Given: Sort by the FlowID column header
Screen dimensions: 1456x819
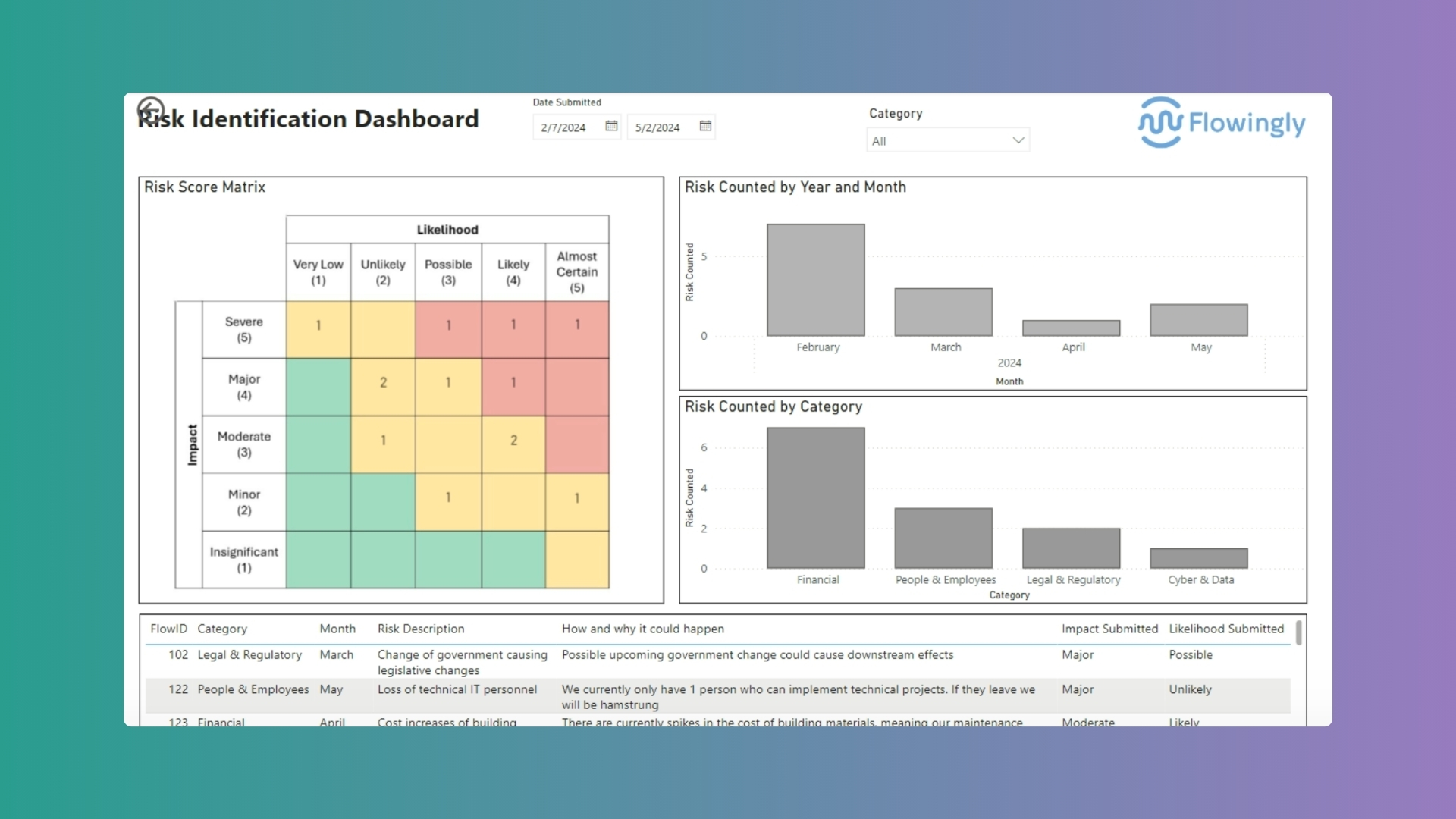Looking at the screenshot, I should [x=168, y=629].
